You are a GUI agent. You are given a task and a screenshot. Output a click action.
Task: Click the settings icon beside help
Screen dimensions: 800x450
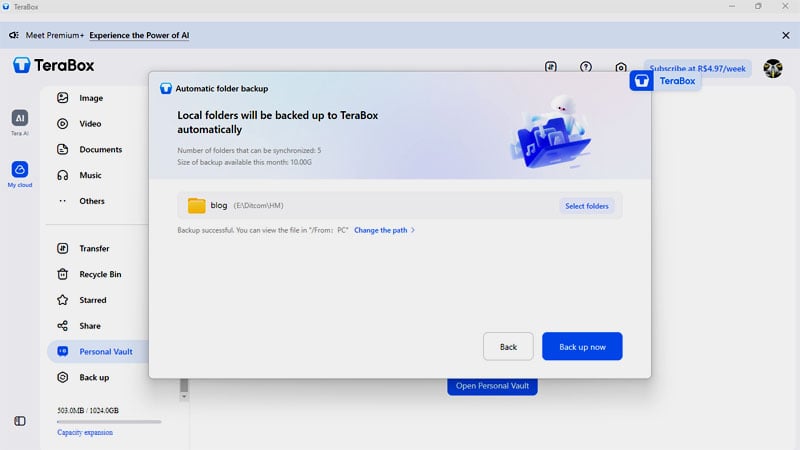click(621, 67)
